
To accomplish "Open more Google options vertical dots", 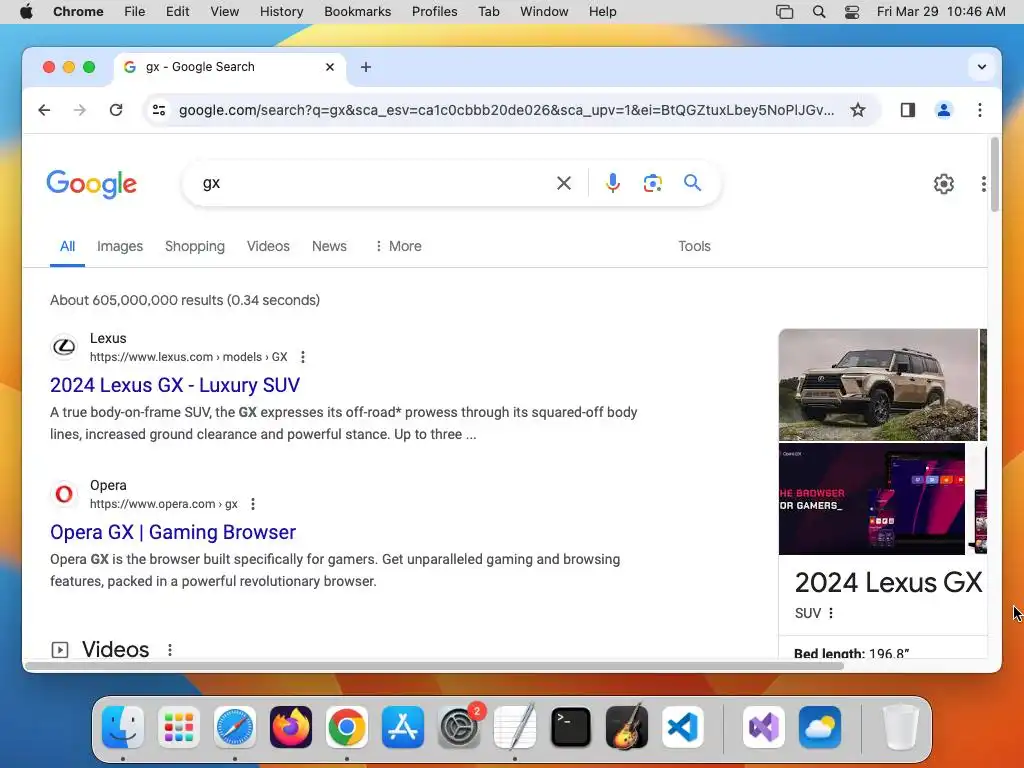I will (984, 184).
